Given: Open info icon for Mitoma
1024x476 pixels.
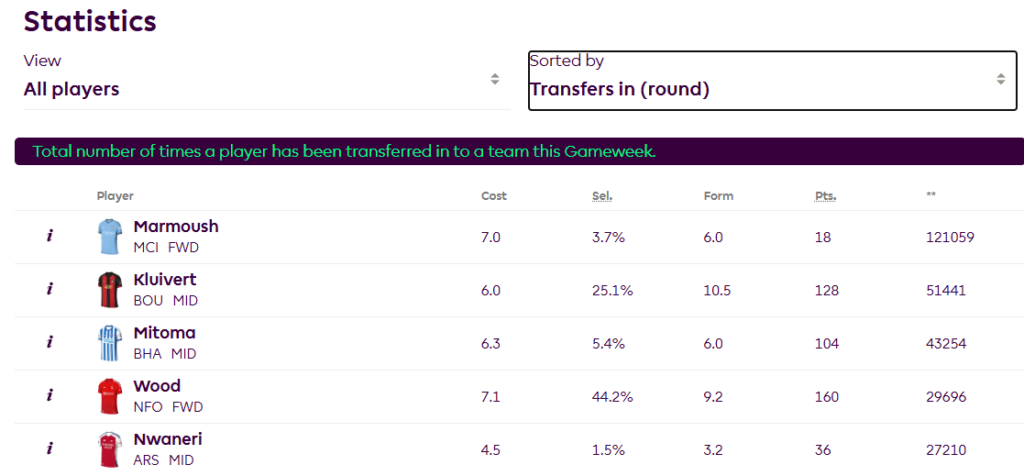Looking at the screenshot, I should coord(49,343).
